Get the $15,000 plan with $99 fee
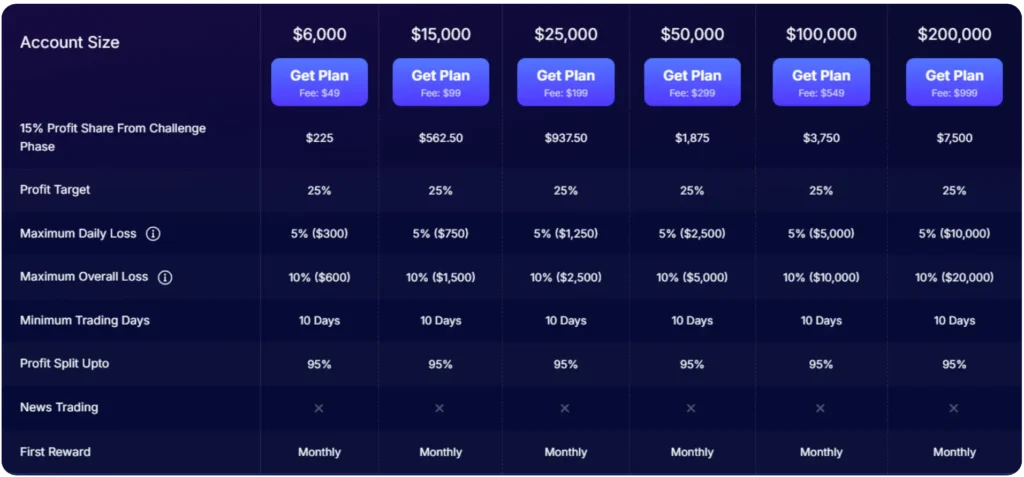1024x477 pixels. [440, 82]
